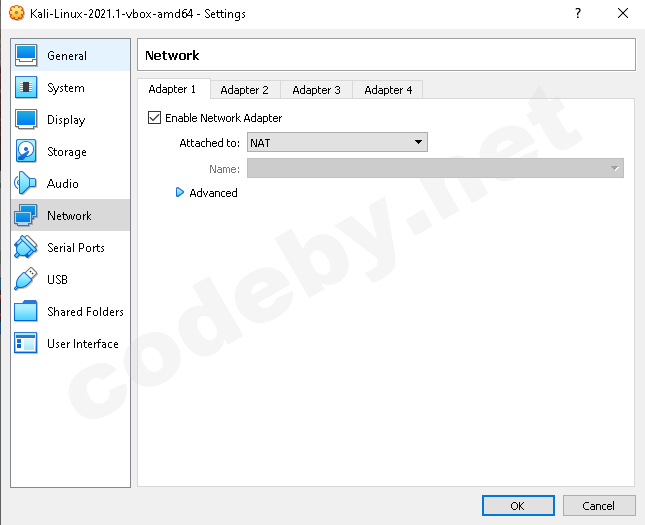Click the Network page heading
Viewport: 645px width, 525px height.
172,56
